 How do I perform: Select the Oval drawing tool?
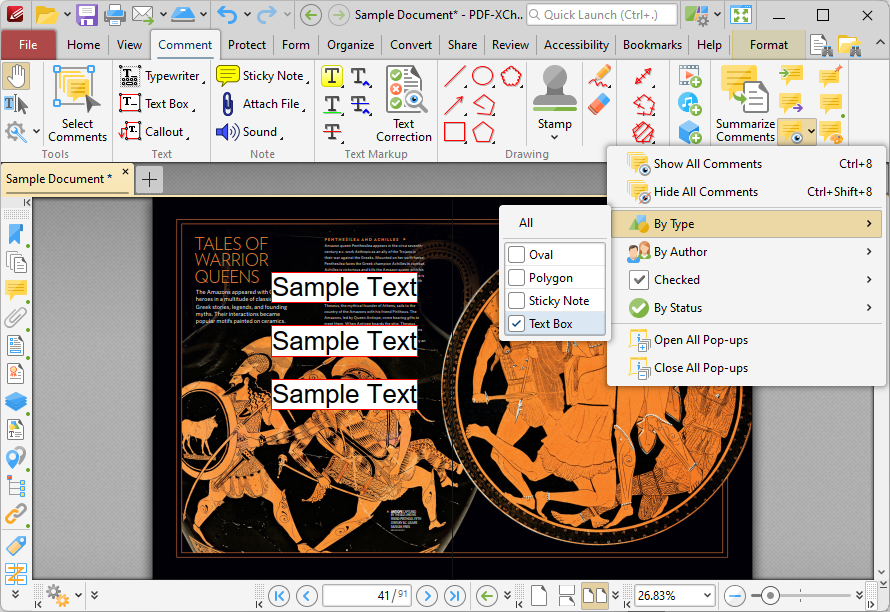pos(483,76)
